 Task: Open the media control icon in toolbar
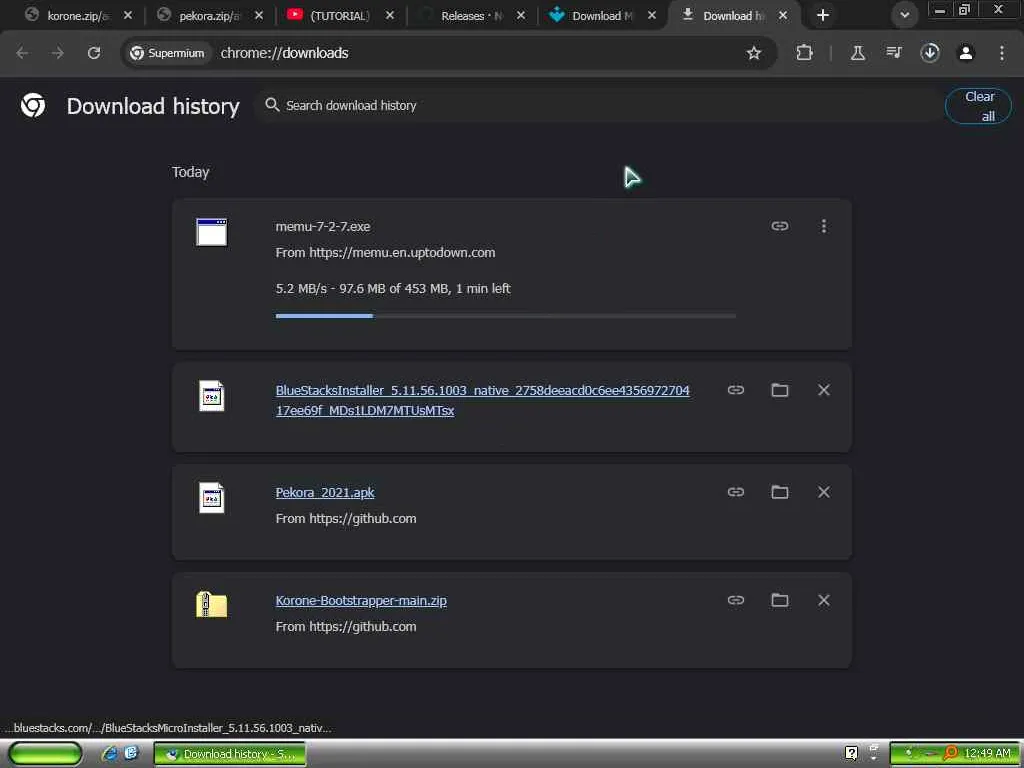894,53
